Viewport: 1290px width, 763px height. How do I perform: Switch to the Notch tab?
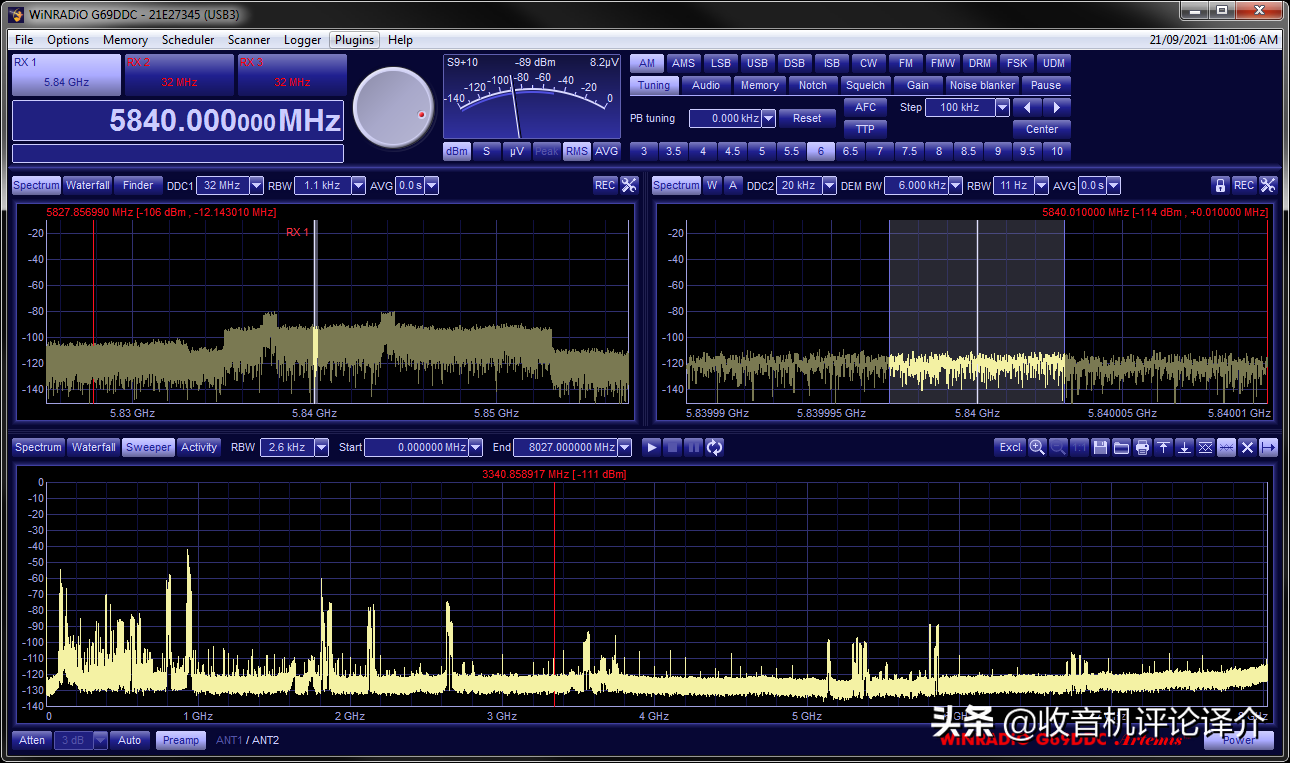tap(813, 85)
